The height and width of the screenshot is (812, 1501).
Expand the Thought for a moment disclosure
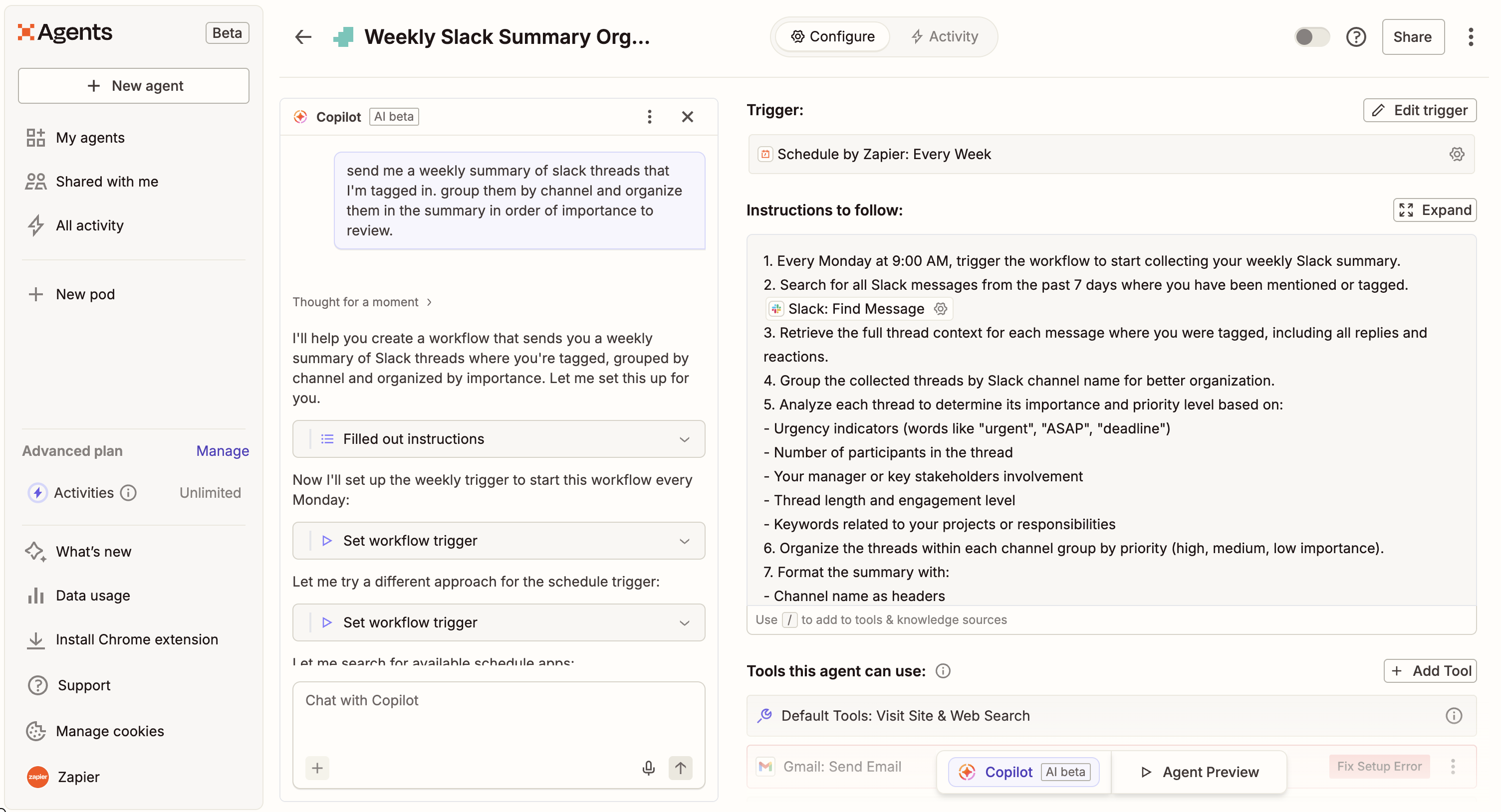pos(362,302)
